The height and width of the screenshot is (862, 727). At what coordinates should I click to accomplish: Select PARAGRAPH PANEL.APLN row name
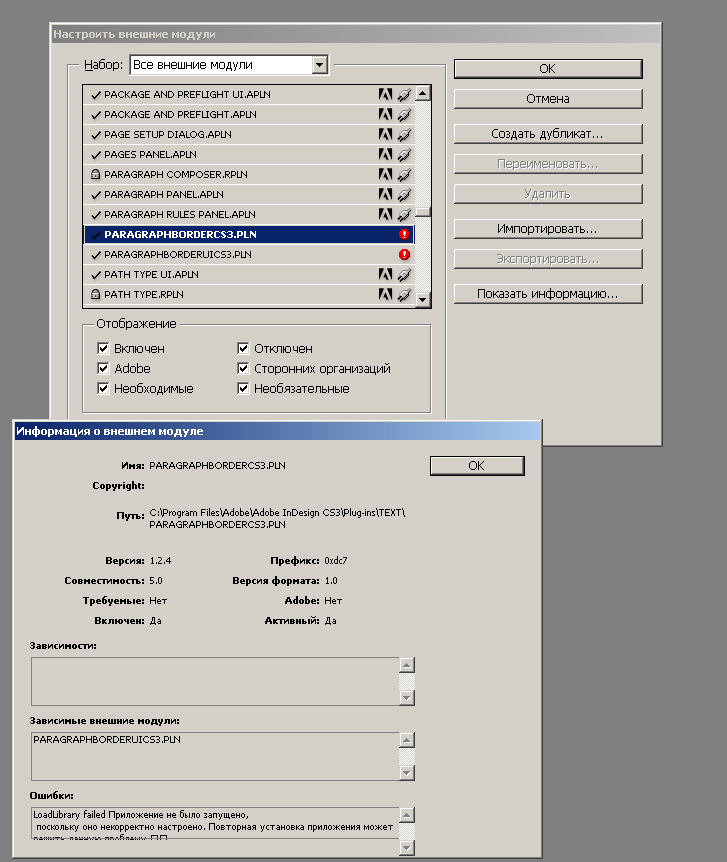pos(164,195)
